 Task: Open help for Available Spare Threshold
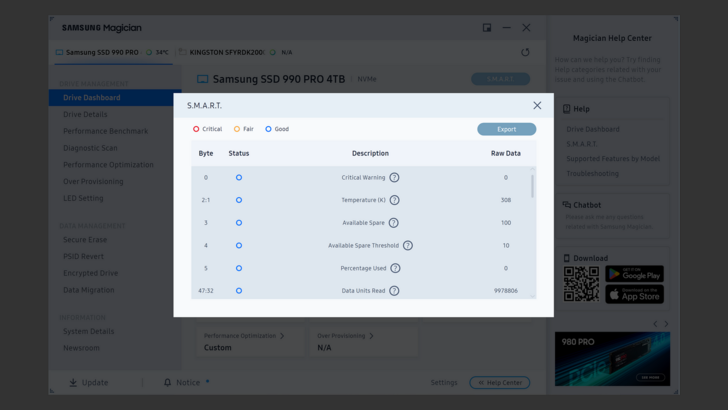coord(408,245)
